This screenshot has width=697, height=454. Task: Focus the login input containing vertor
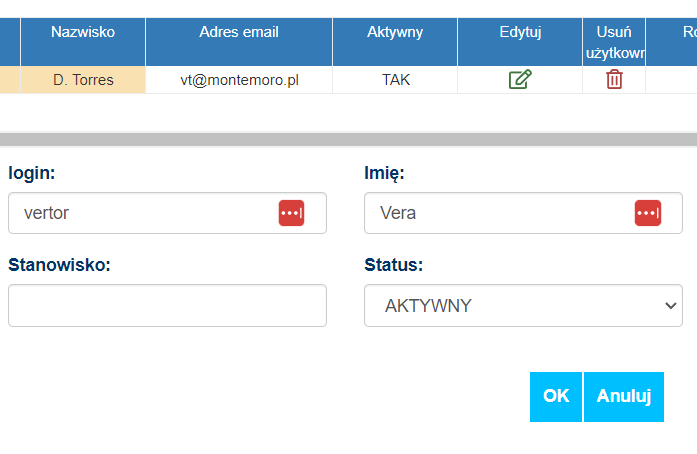(167, 213)
